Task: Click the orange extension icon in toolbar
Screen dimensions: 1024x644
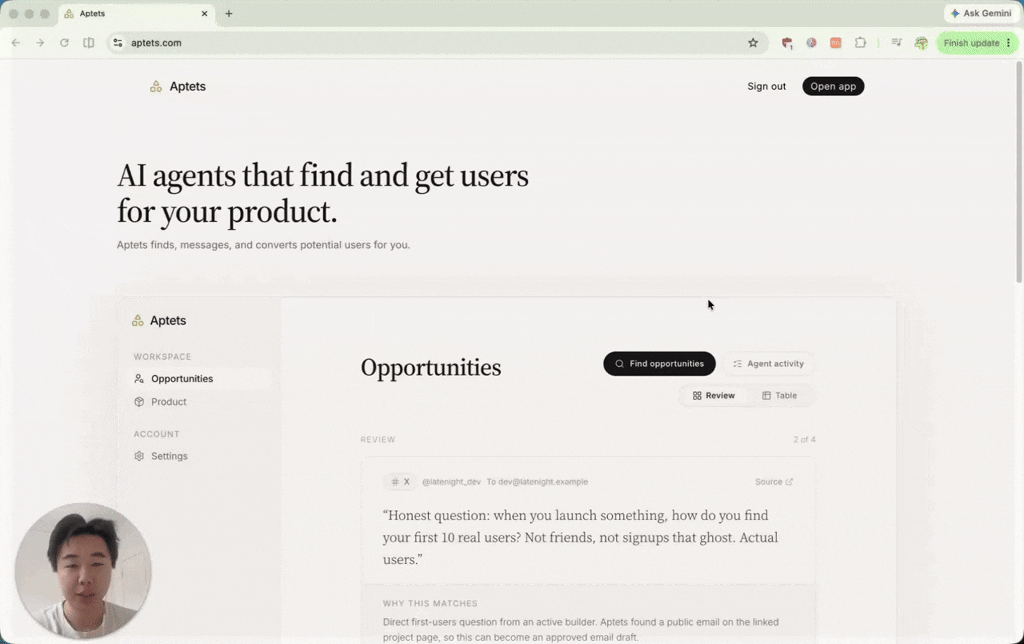Action: pos(835,42)
